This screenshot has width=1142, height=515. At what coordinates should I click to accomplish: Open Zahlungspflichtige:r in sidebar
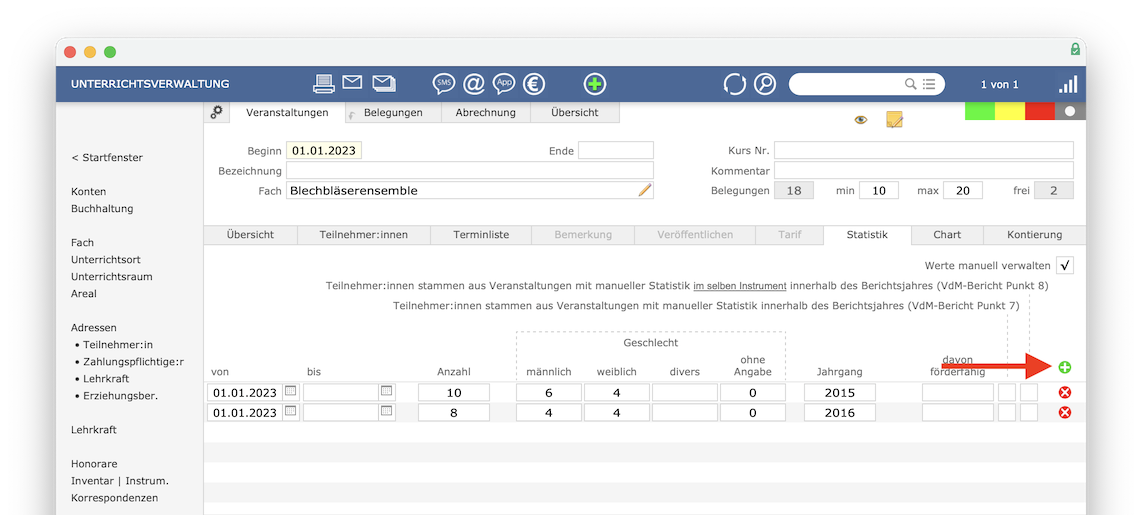pos(133,361)
